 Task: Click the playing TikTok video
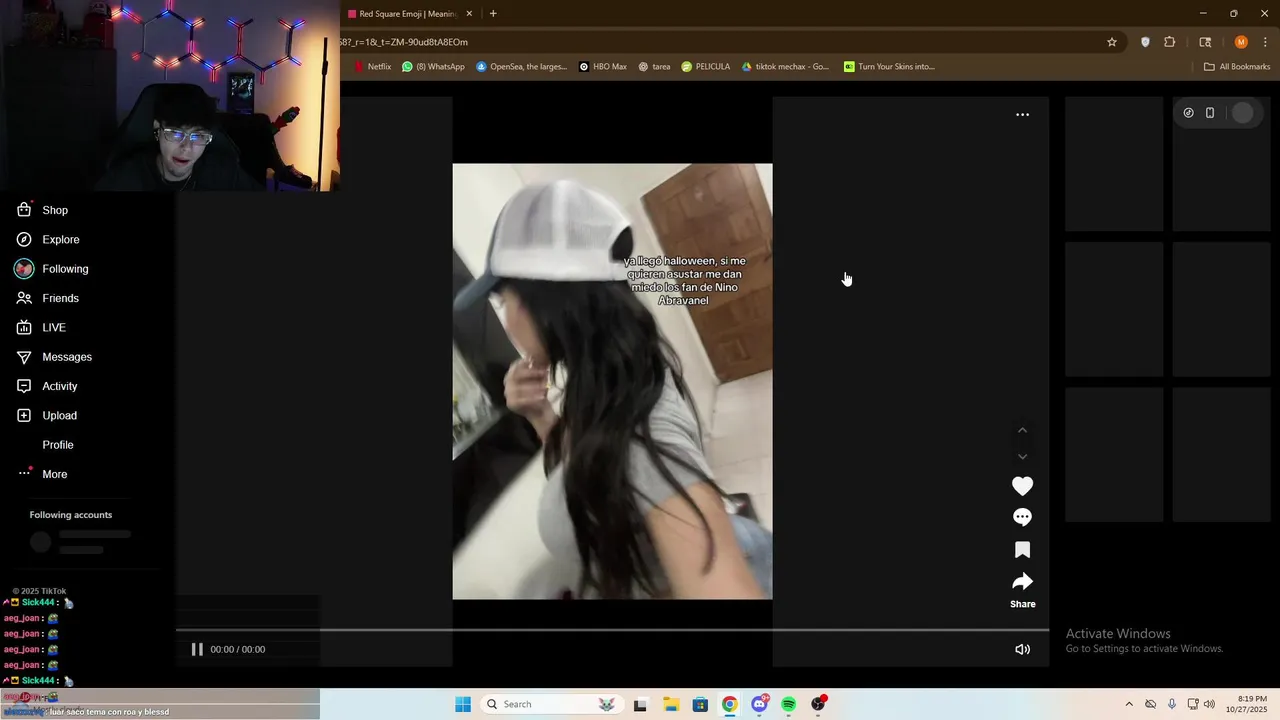tap(612, 381)
